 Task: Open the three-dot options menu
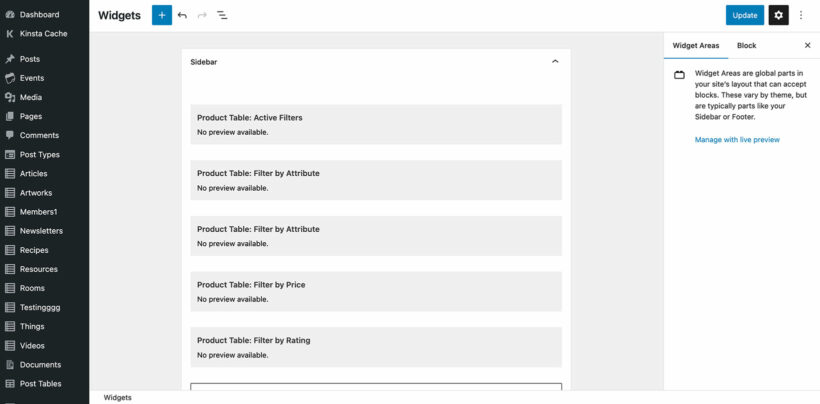pyautogui.click(x=801, y=15)
